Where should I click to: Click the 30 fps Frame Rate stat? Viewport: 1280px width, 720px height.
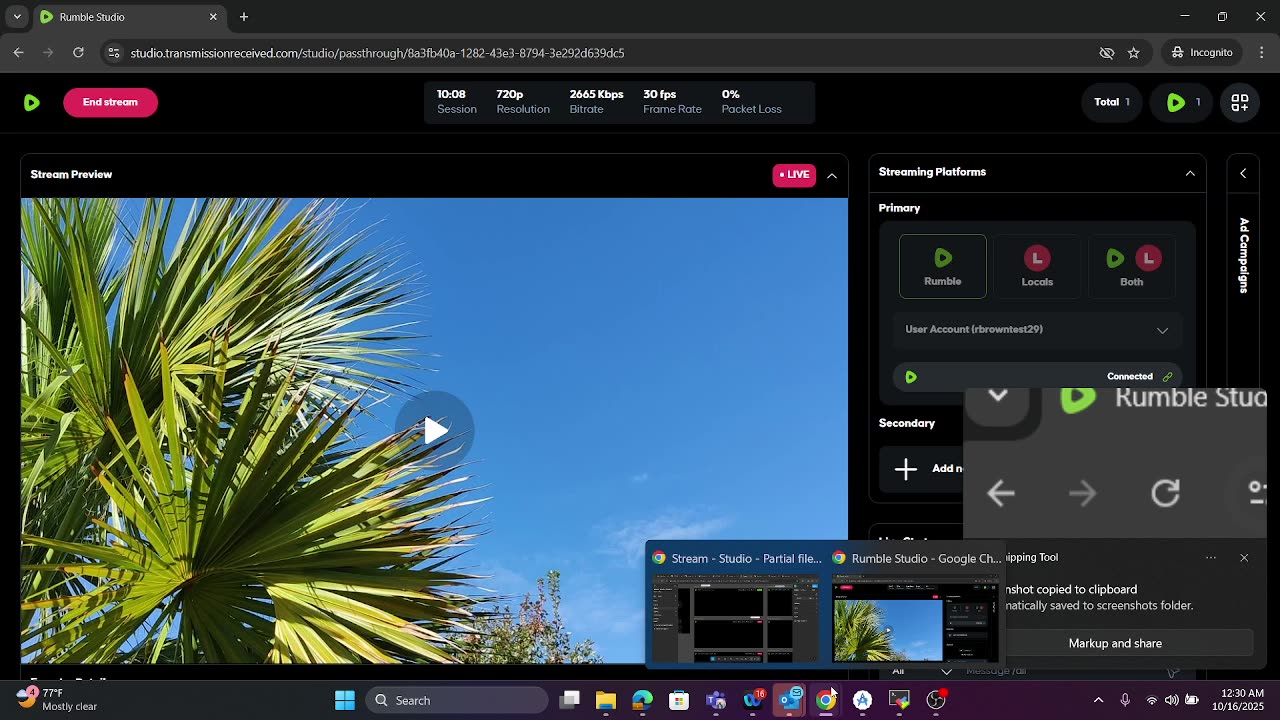pos(672,102)
